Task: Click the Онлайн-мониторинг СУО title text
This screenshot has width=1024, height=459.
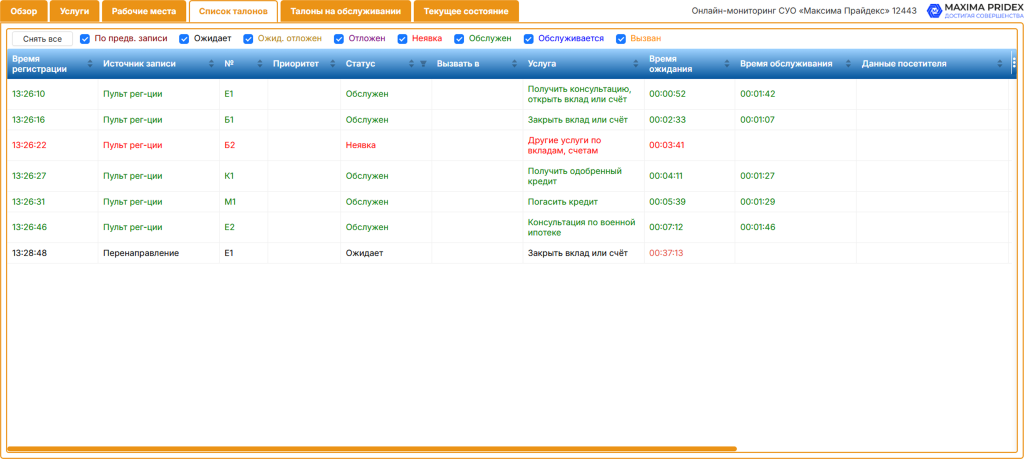Action: [x=804, y=11]
